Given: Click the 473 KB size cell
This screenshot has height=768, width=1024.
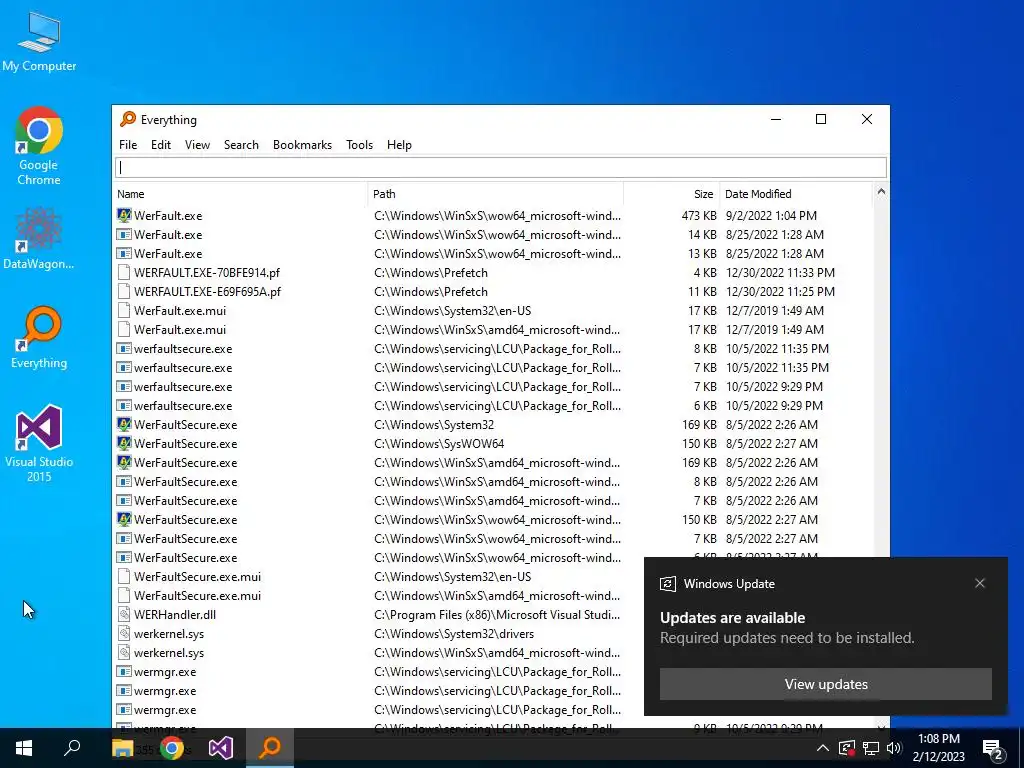Looking at the screenshot, I should [699, 216].
